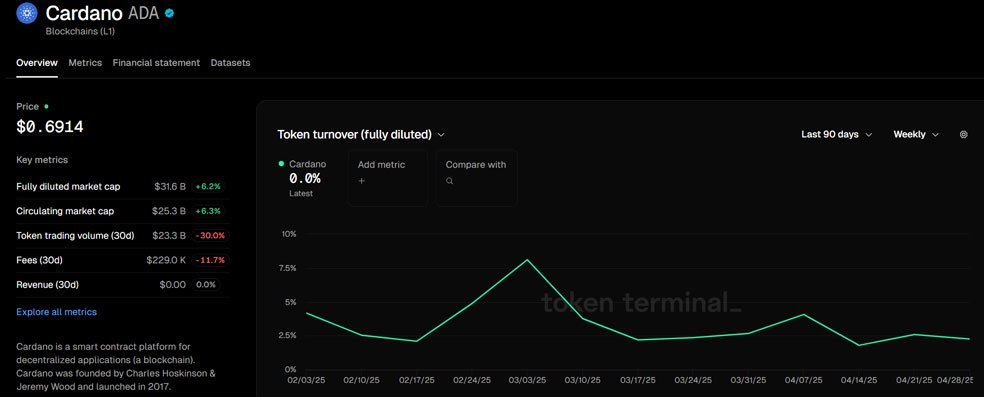Open the chart settings gear icon
The height and width of the screenshot is (397, 984).
964,134
